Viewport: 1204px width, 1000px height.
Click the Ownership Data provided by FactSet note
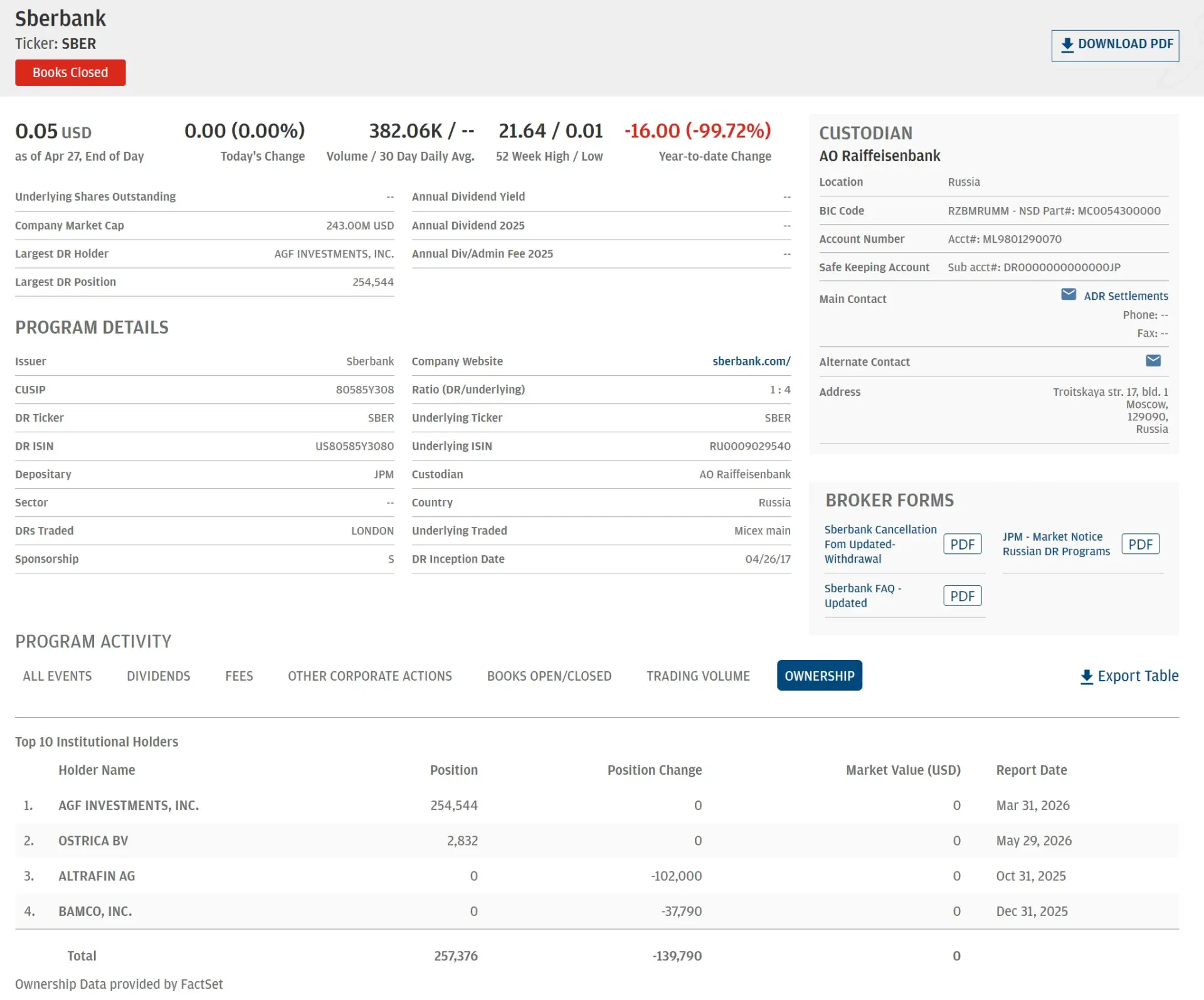(119, 984)
